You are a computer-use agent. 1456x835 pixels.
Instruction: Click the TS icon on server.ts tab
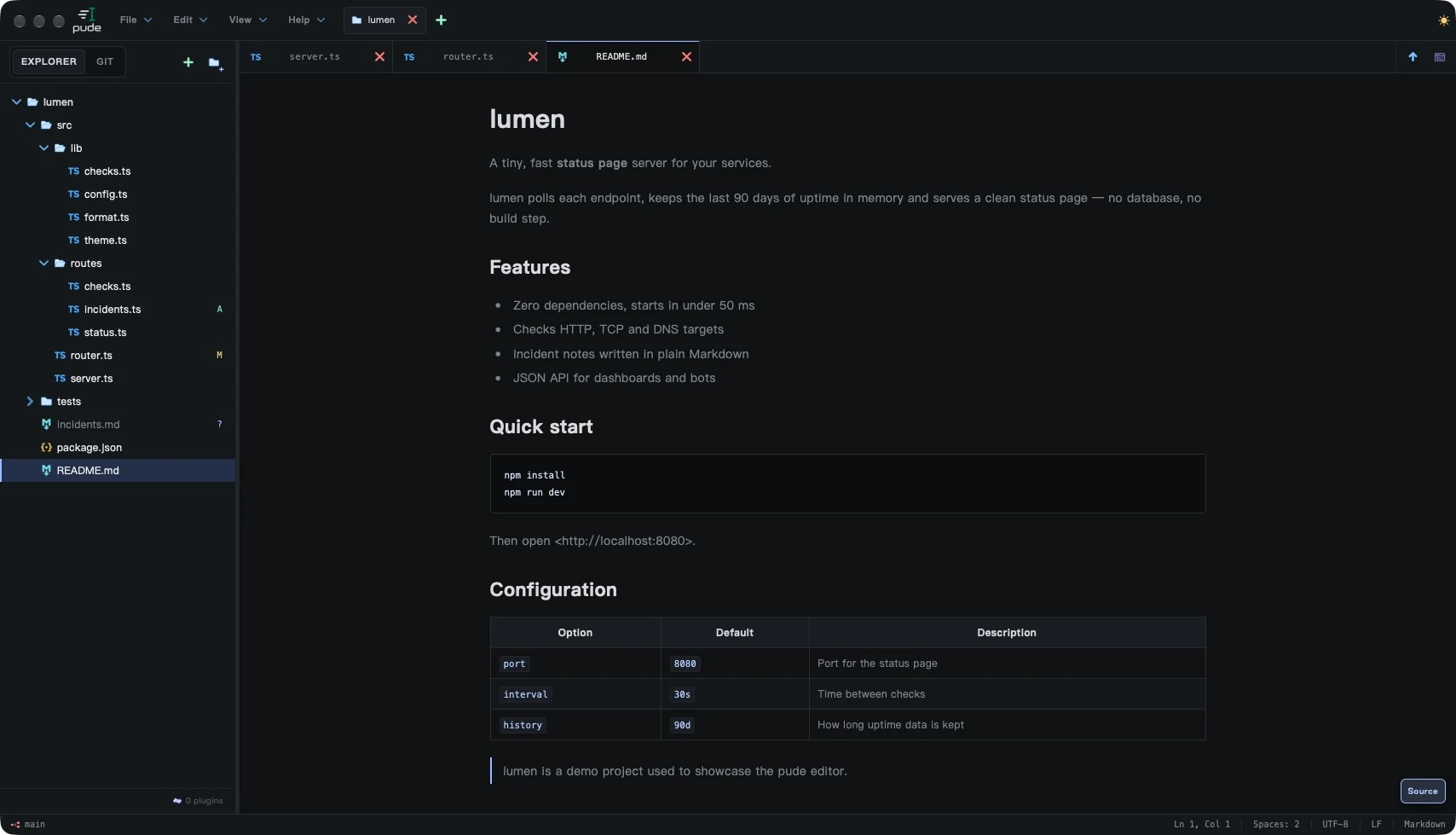(256, 57)
